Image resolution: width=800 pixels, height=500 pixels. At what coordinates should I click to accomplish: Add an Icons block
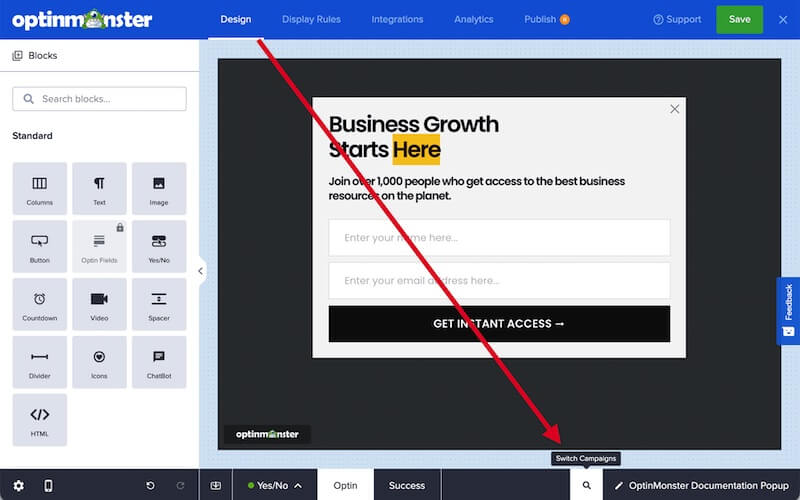click(x=99, y=362)
